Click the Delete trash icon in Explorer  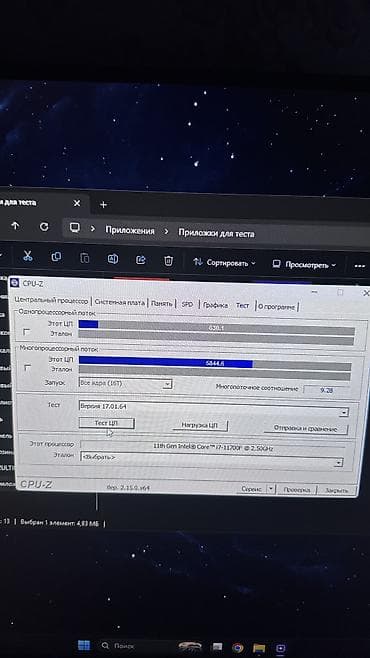168,261
